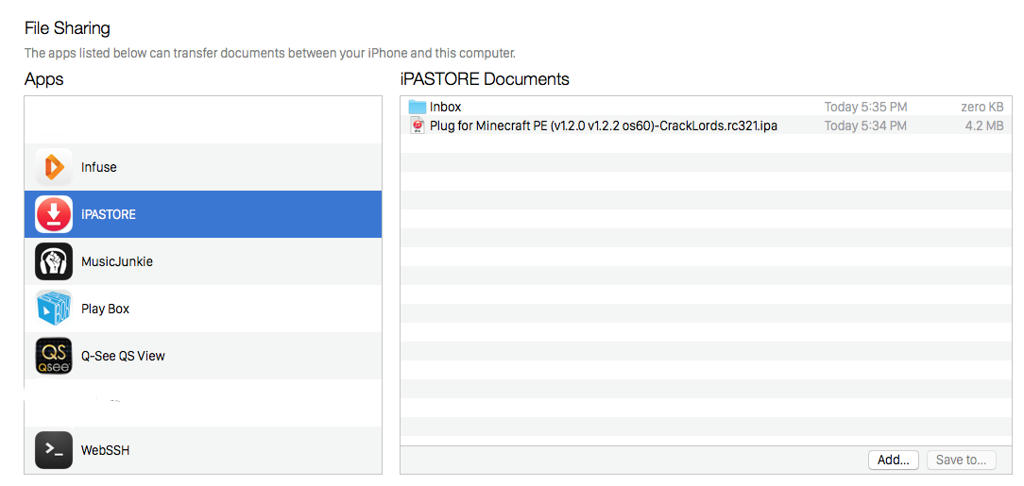Screen dimensions: 1024x486
Task: Click the 4.2 MB file size
Action: [x=984, y=126]
